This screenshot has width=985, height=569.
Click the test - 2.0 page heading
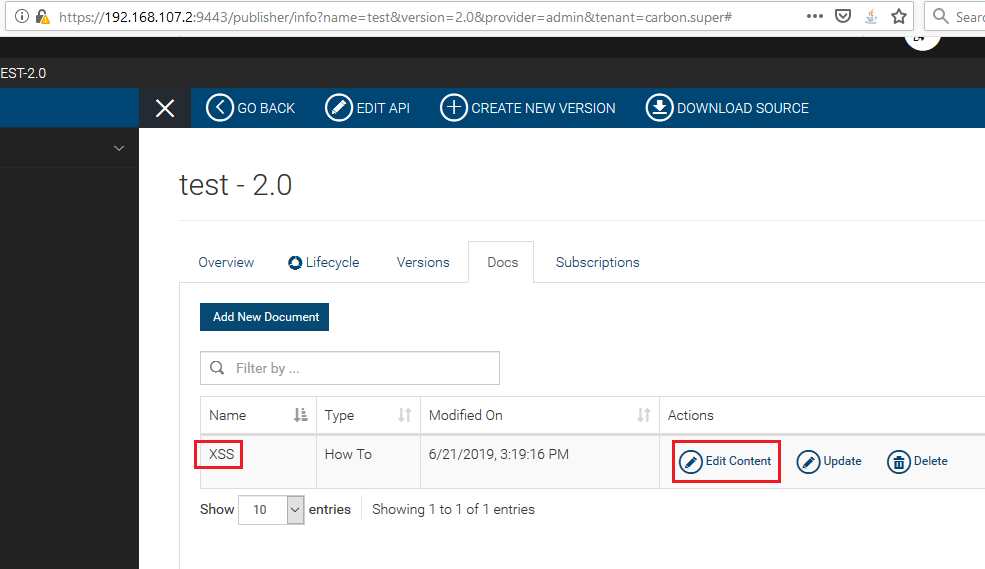[x=236, y=185]
